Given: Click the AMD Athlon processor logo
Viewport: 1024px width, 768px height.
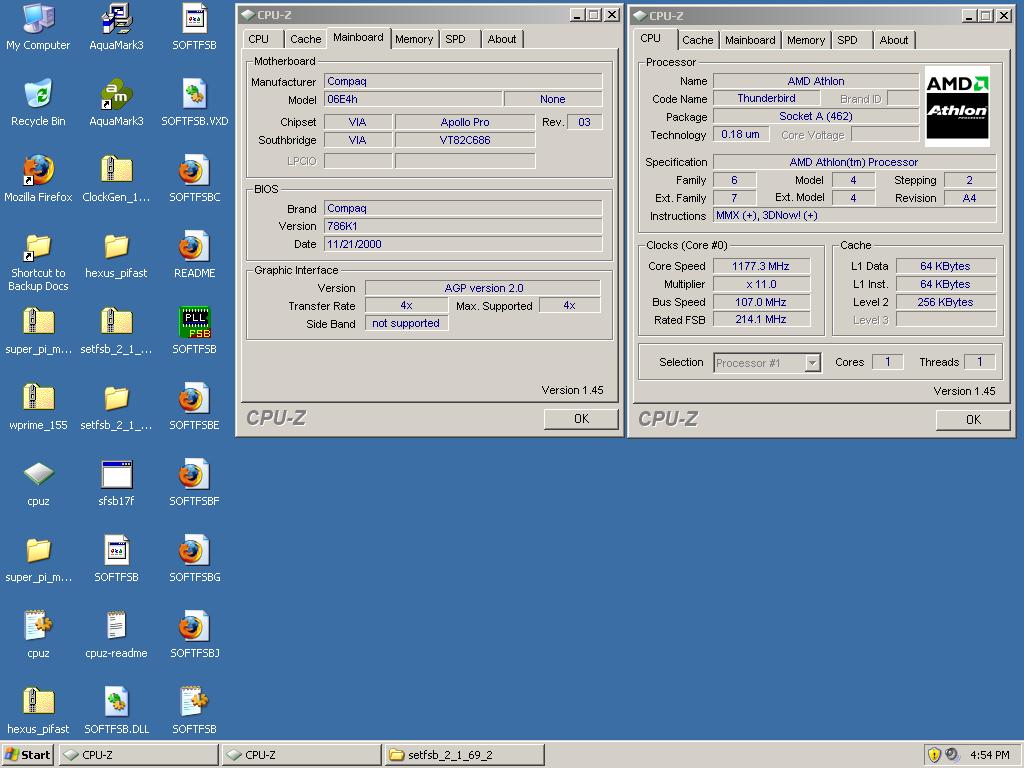Looking at the screenshot, I should (957, 106).
